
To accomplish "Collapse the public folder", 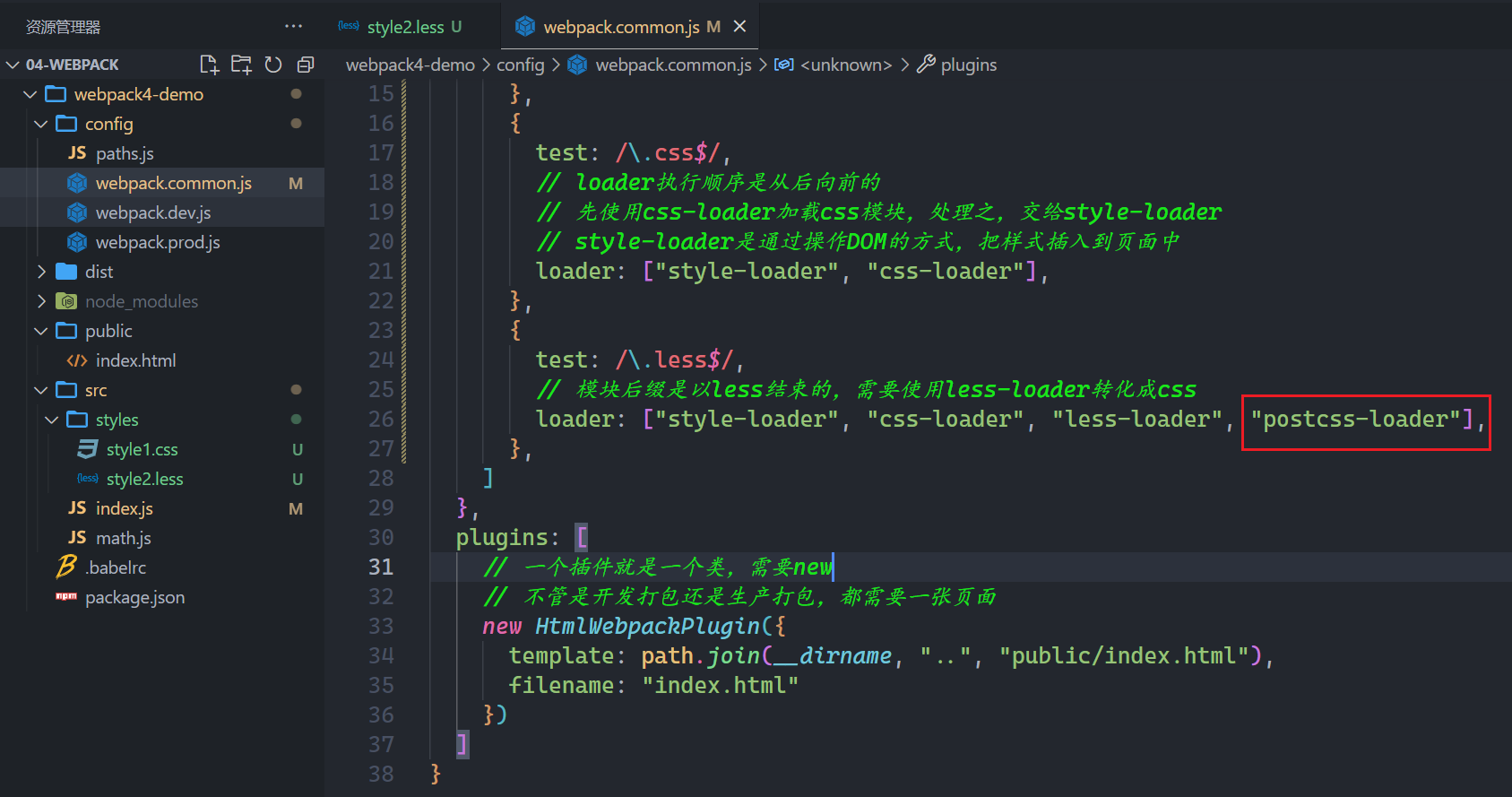I will click(x=40, y=331).
